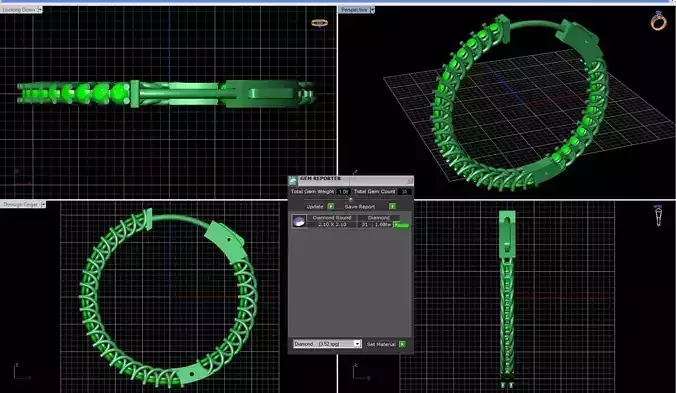This screenshot has width=676, height=393.
Task: Click the Total Gem Weight value field
Action: pos(343,191)
